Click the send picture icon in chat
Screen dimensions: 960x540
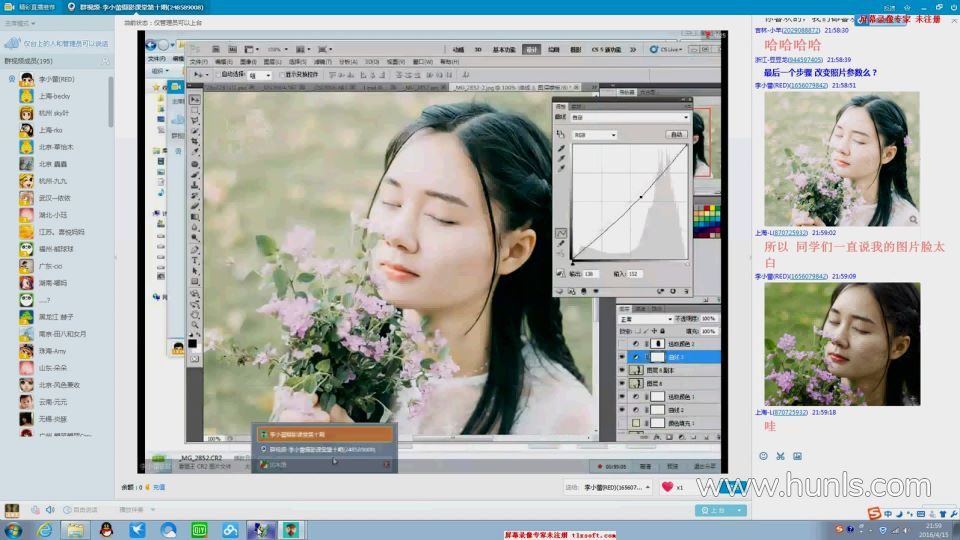pyautogui.click(x=797, y=456)
